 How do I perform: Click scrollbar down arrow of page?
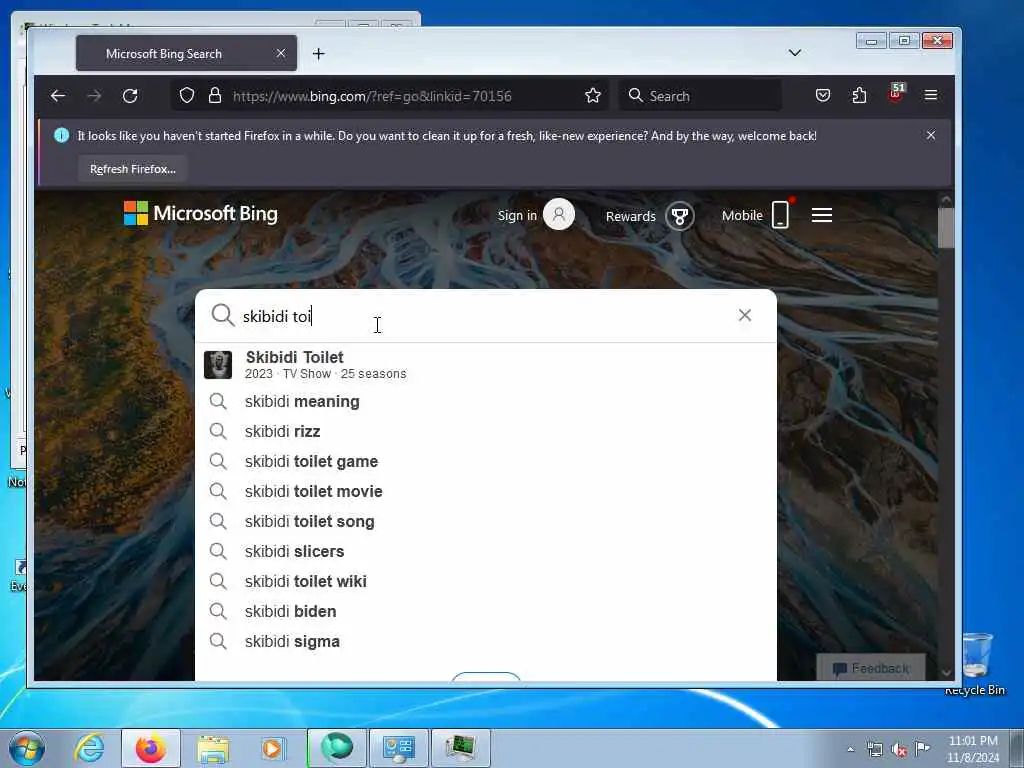946,672
